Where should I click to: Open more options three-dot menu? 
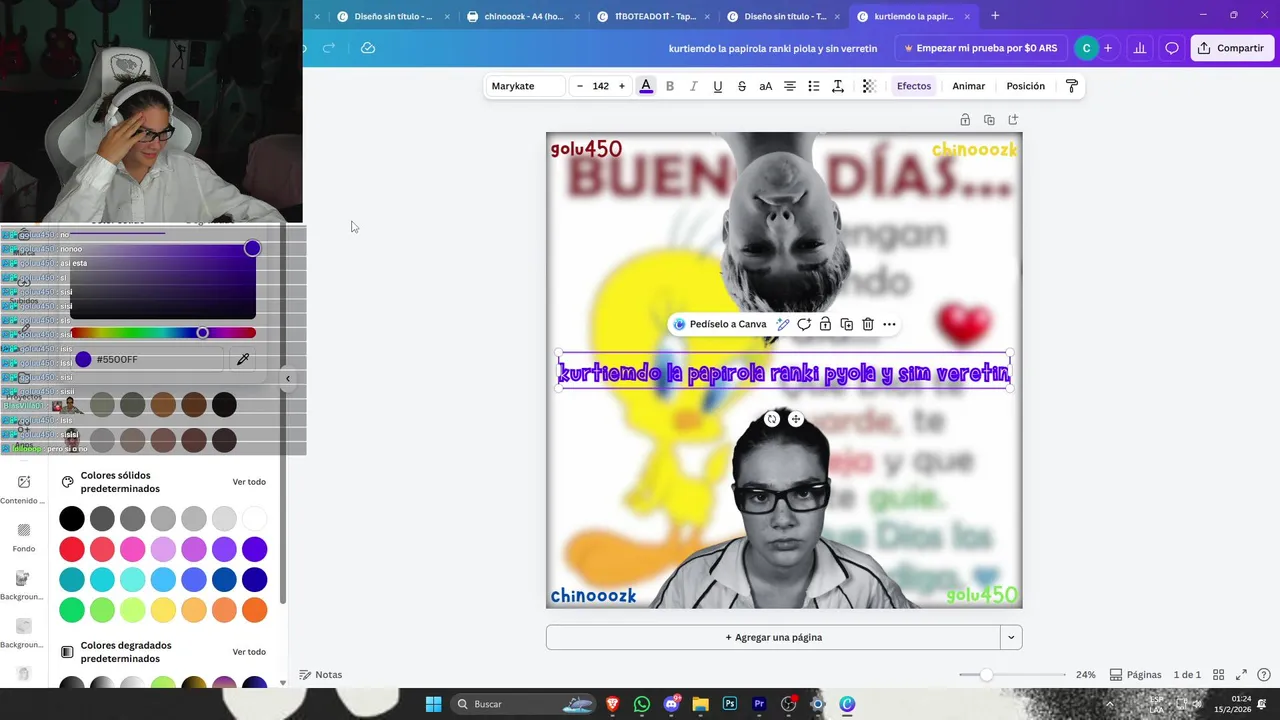click(x=889, y=324)
